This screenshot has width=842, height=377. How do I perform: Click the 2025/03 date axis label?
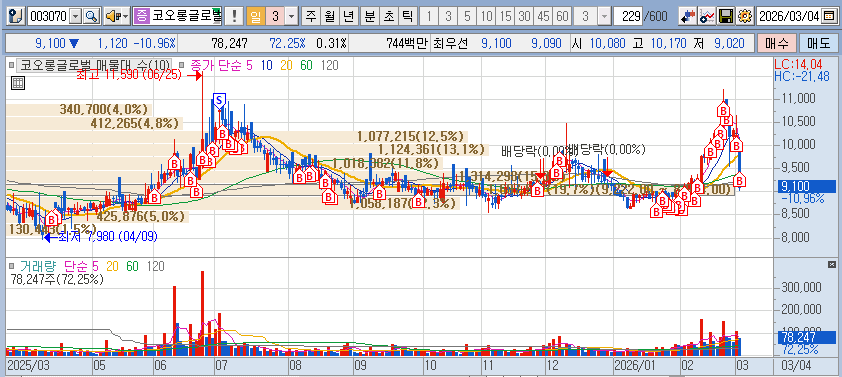[27, 365]
